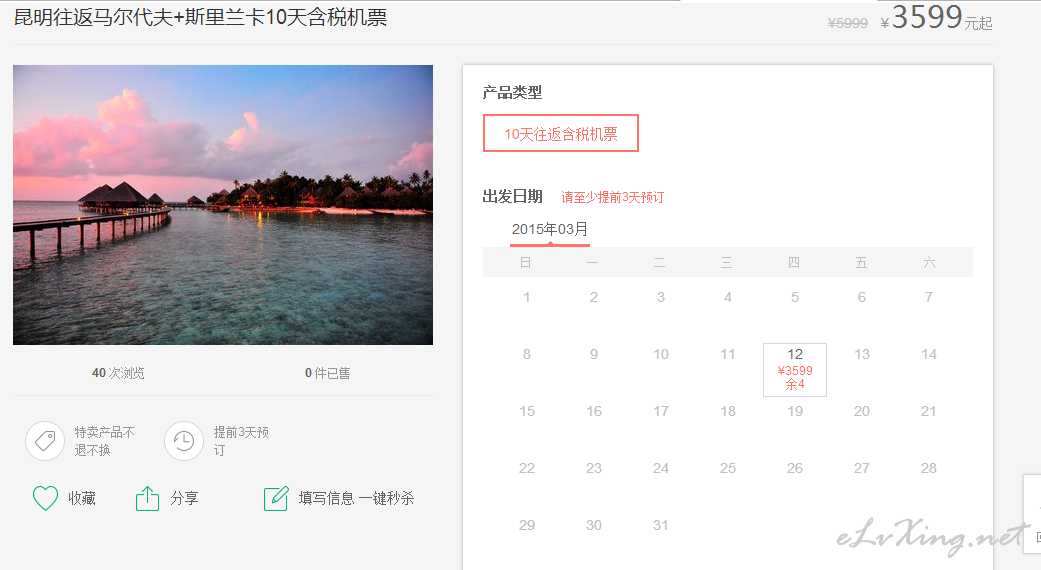The width and height of the screenshot is (1041, 570).
Task: Click calendar date 19
Action: point(795,411)
